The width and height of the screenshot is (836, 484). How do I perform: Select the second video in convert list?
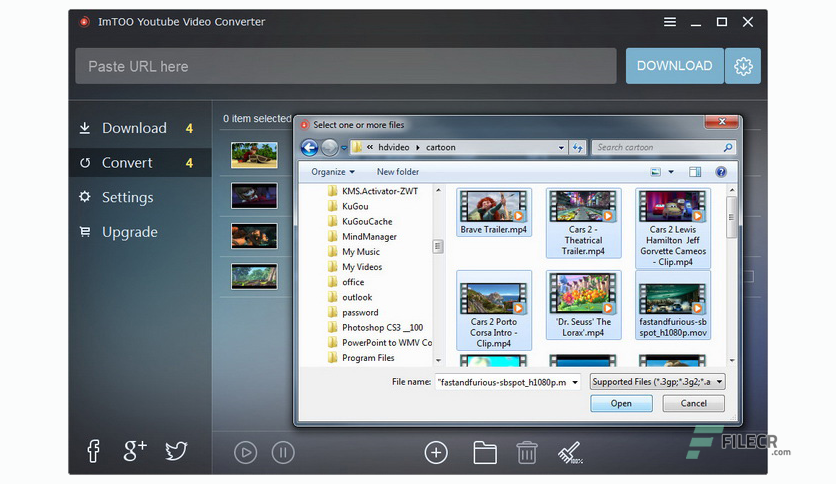254,196
